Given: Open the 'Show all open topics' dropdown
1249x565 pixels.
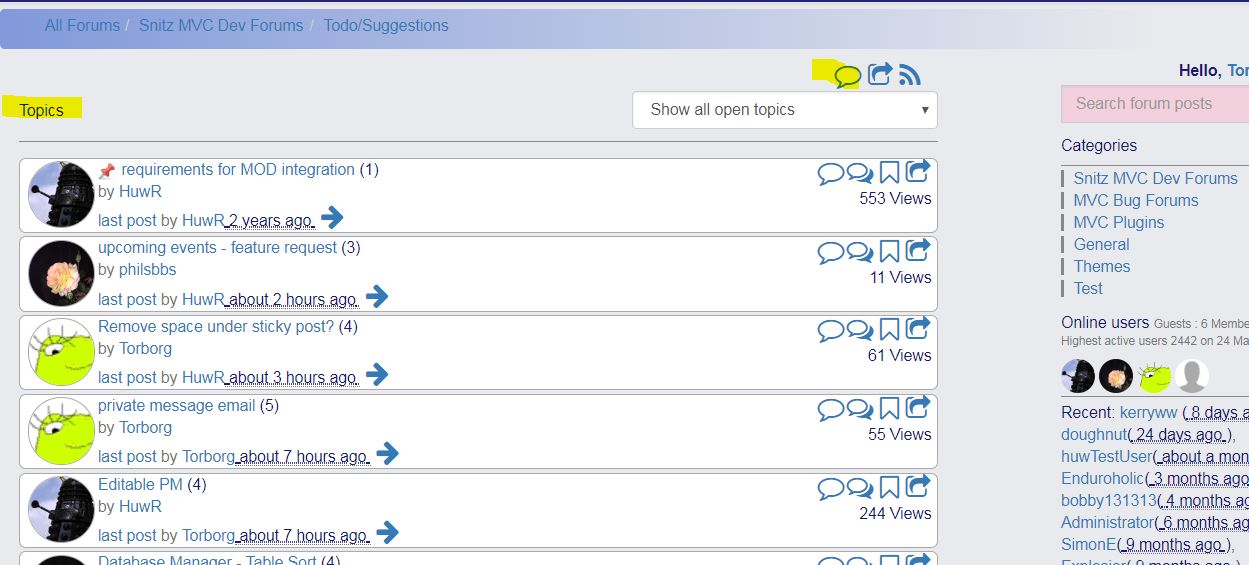Looking at the screenshot, I should (784, 110).
